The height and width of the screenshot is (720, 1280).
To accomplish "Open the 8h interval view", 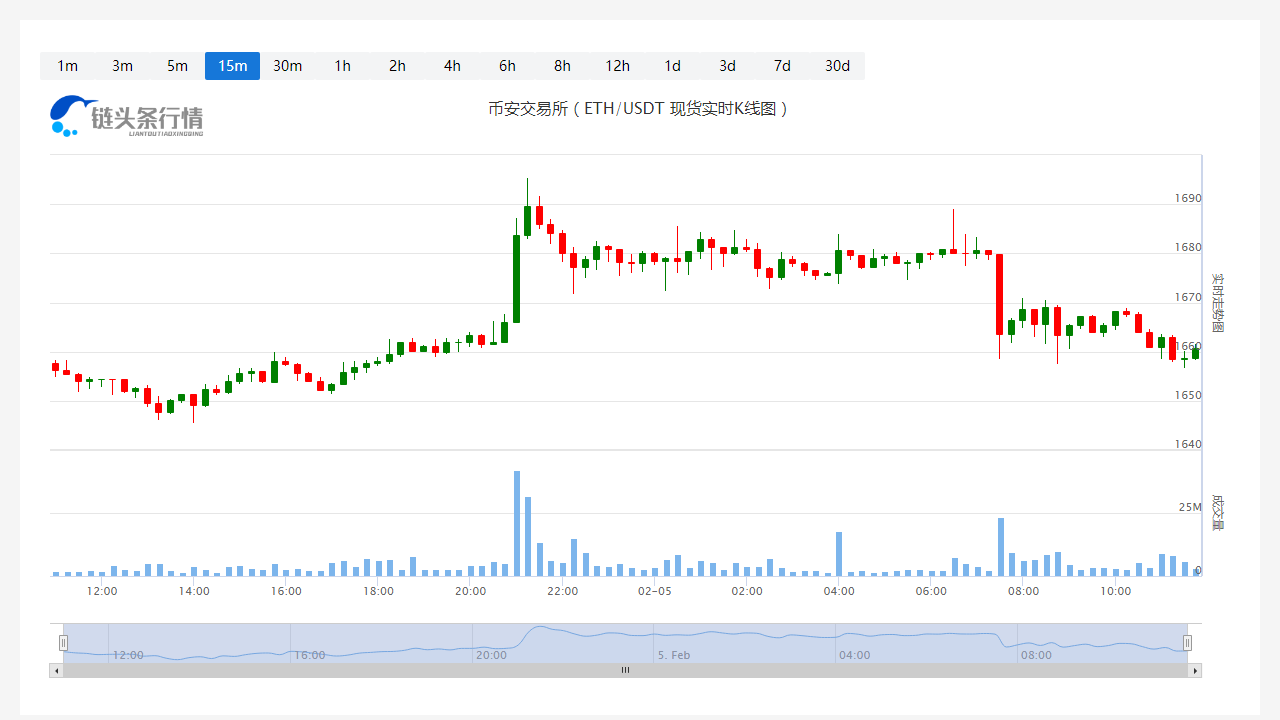I will pos(562,66).
